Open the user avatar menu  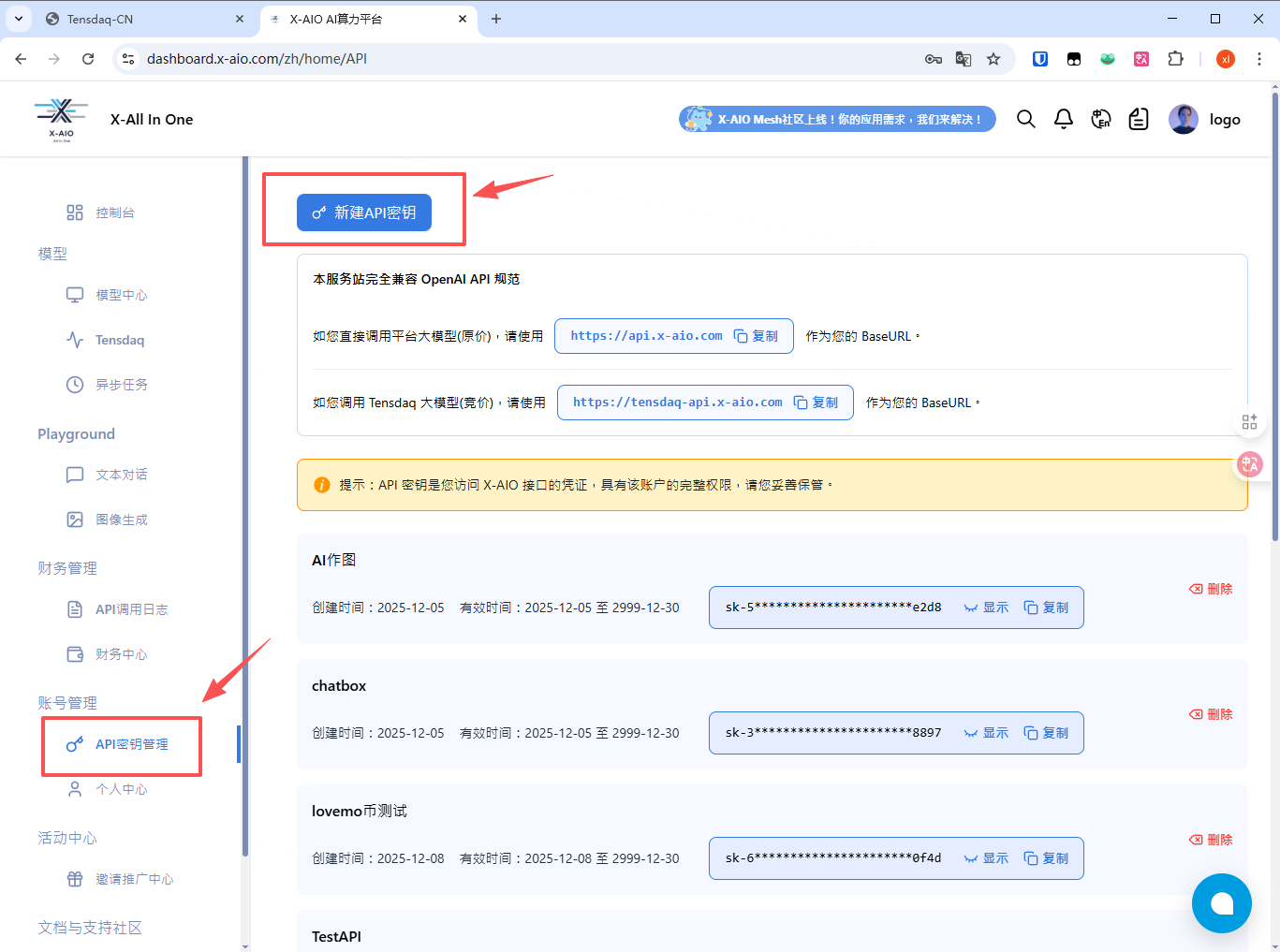[1184, 119]
